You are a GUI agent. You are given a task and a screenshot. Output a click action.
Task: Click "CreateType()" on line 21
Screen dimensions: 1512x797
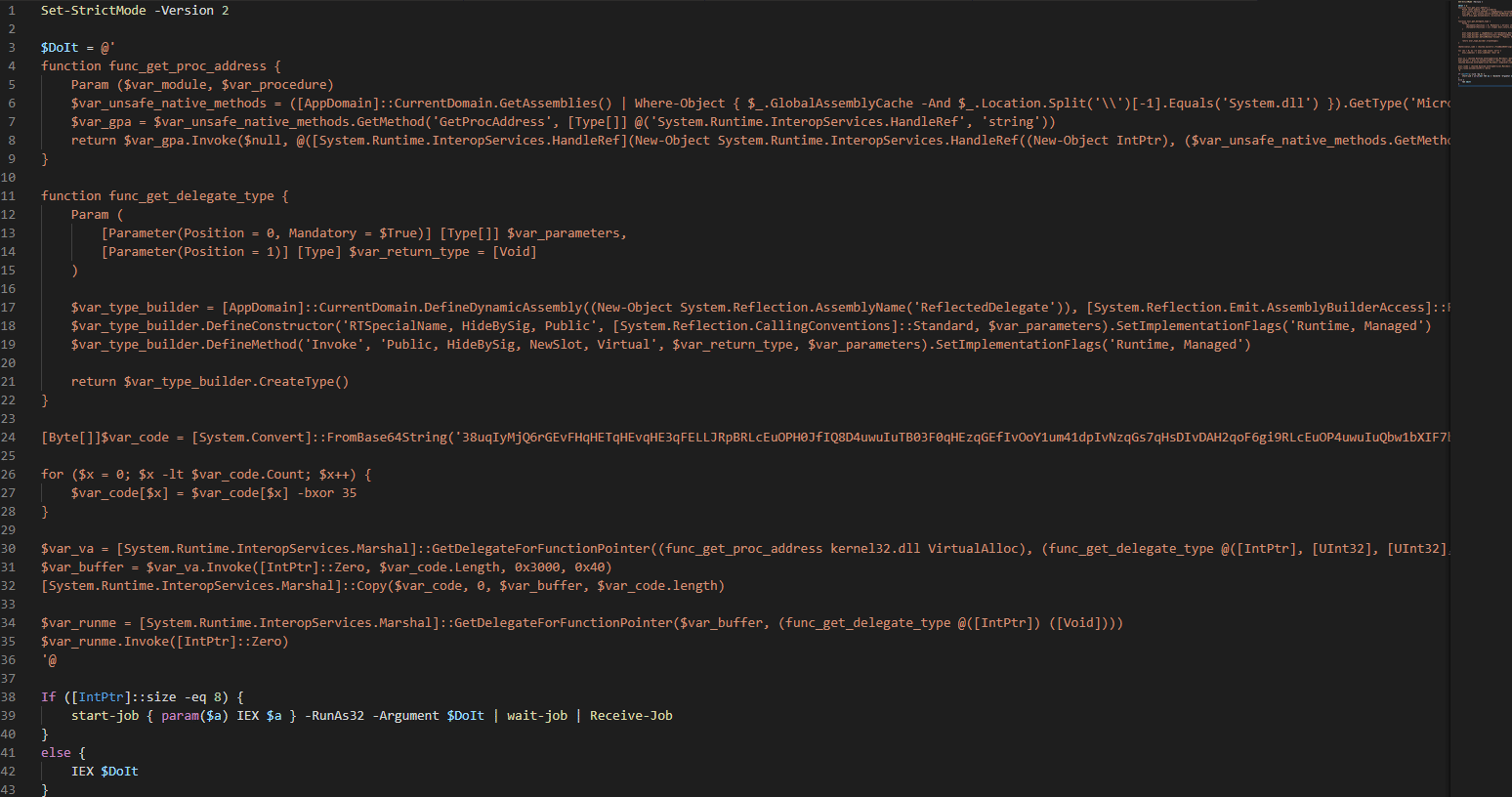[x=304, y=382]
